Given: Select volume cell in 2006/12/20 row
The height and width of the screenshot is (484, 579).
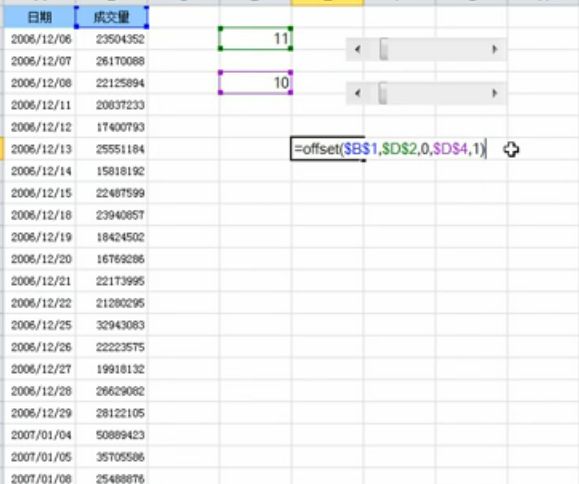Looking at the screenshot, I should pyautogui.click(x=112, y=259).
